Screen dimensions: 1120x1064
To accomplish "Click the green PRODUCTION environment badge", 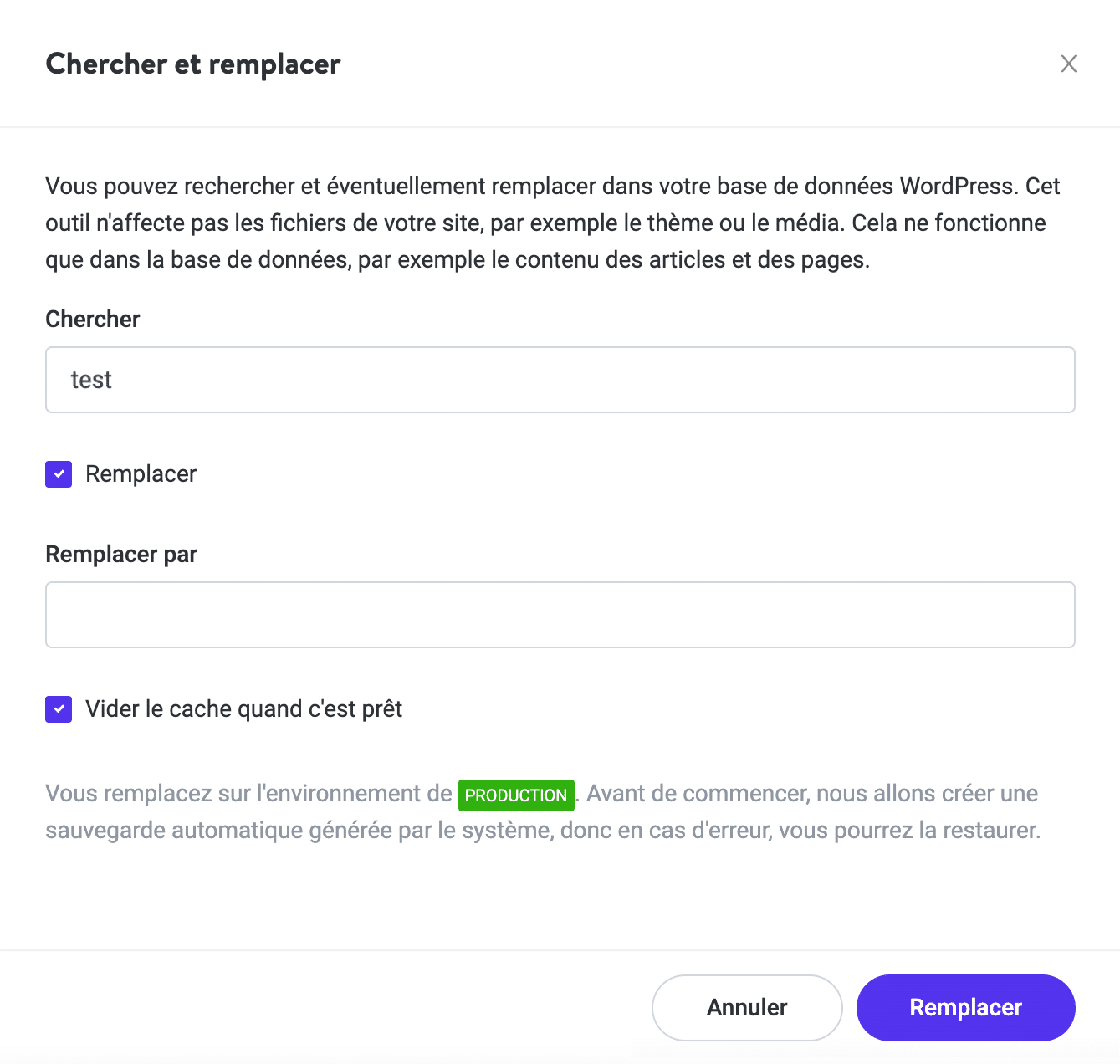I will click(516, 795).
